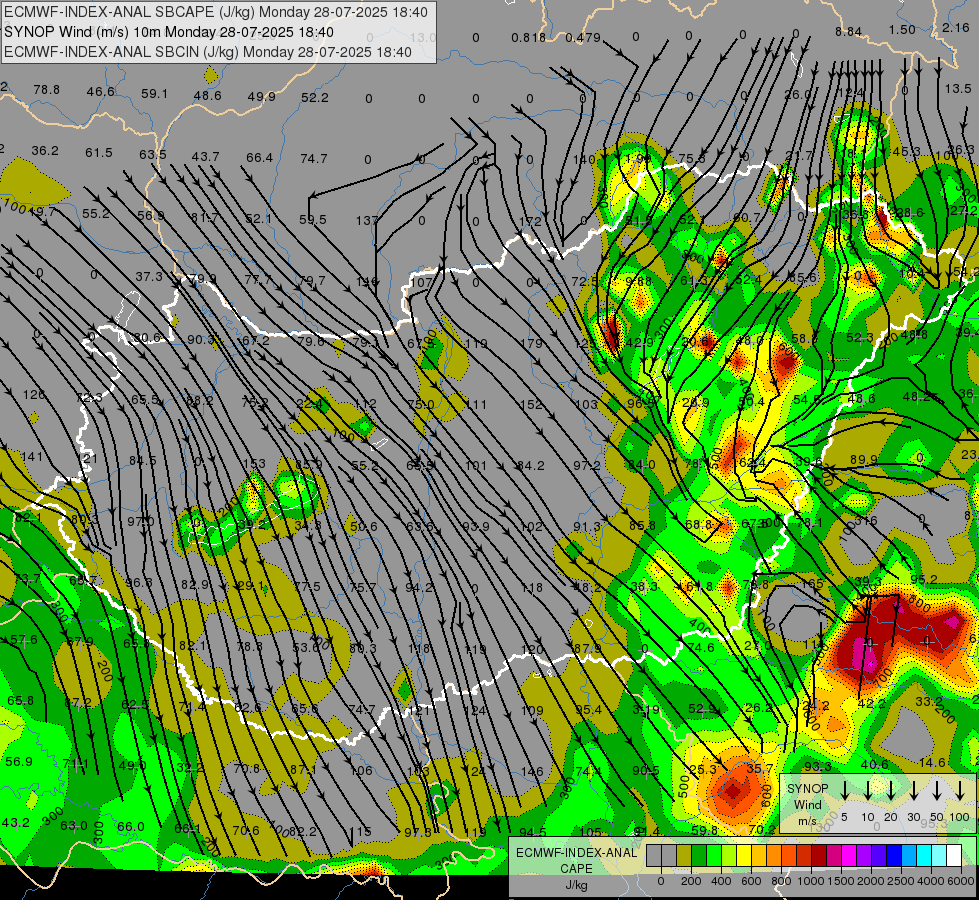This screenshot has height=900, width=979.
Task: Click the '2500' tick in CAPE legend
Action: pyautogui.click(x=901, y=881)
